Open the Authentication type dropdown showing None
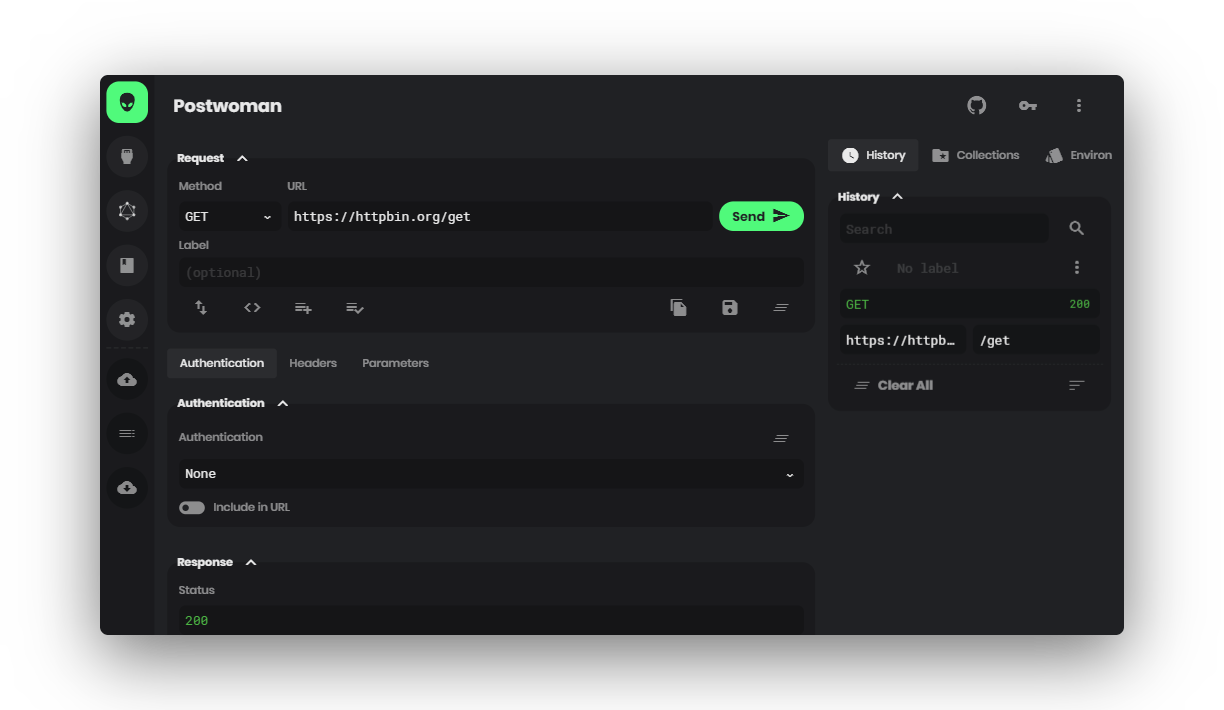The height and width of the screenshot is (710, 1224). (490, 473)
